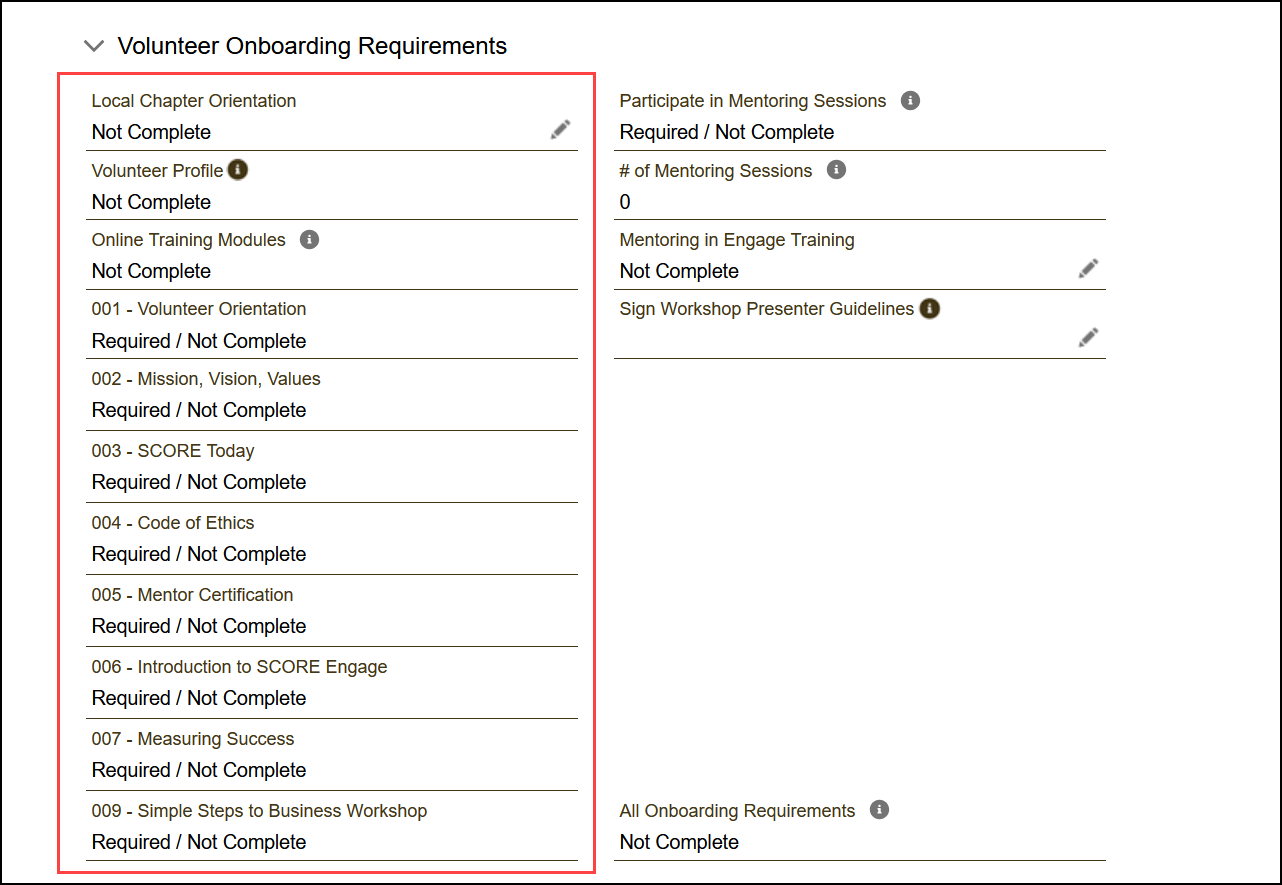Click Sign Workshop Presenter Guidelines info icon

point(930,309)
